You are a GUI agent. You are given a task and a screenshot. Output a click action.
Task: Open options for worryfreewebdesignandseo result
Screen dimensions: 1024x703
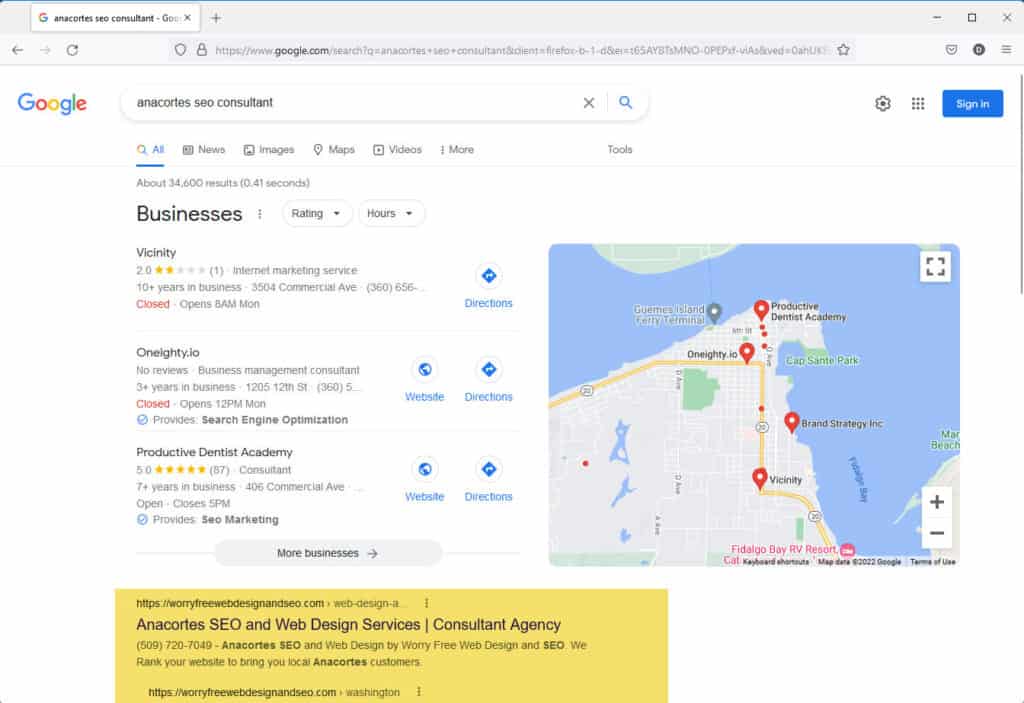(426, 603)
